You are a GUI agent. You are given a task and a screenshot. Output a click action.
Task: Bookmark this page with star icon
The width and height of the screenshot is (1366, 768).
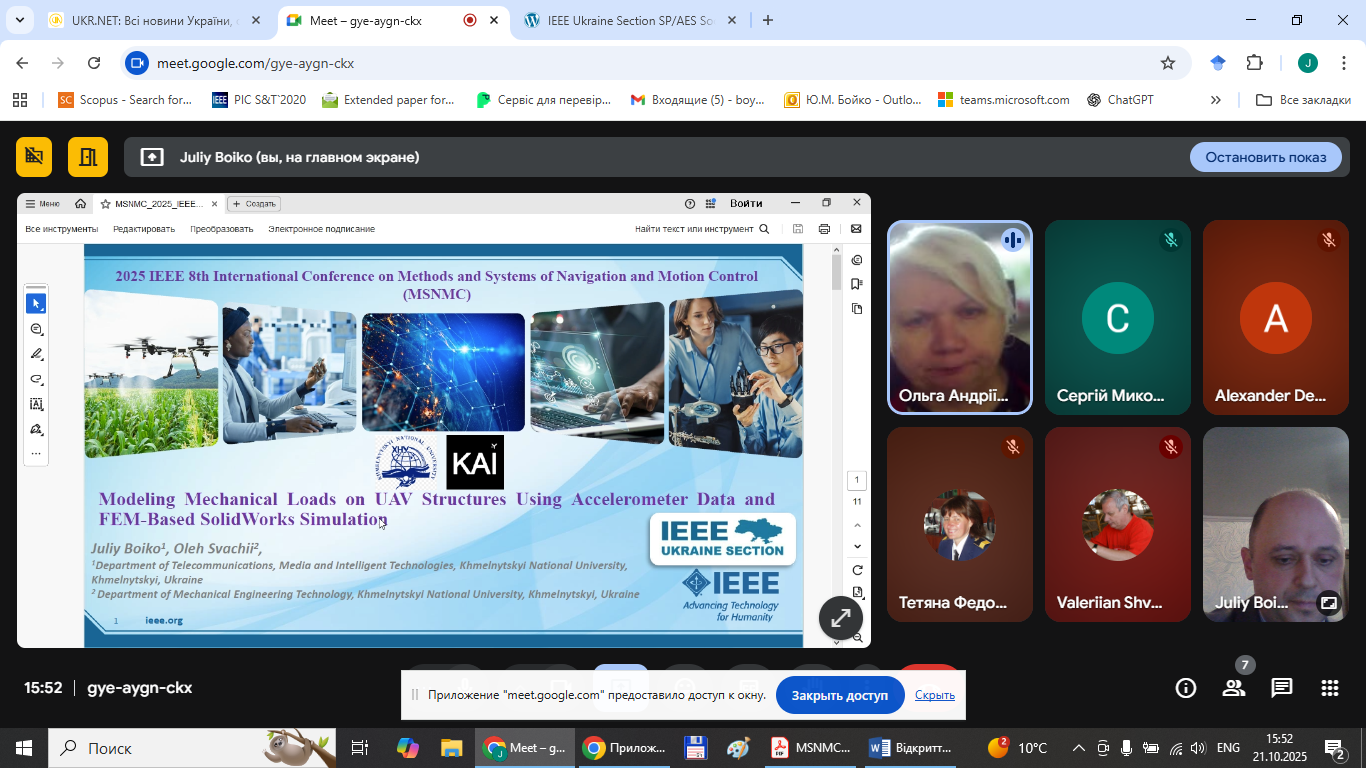coord(1168,63)
